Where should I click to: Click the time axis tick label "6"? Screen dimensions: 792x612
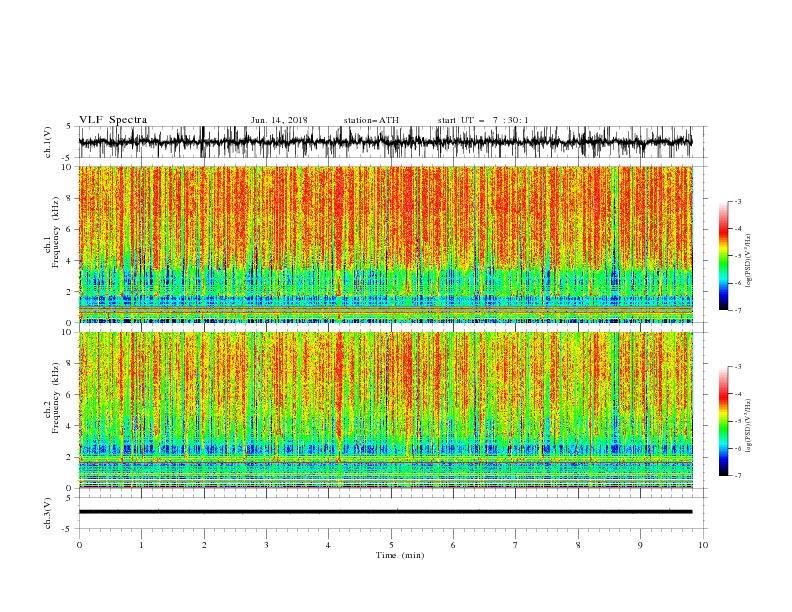click(453, 545)
